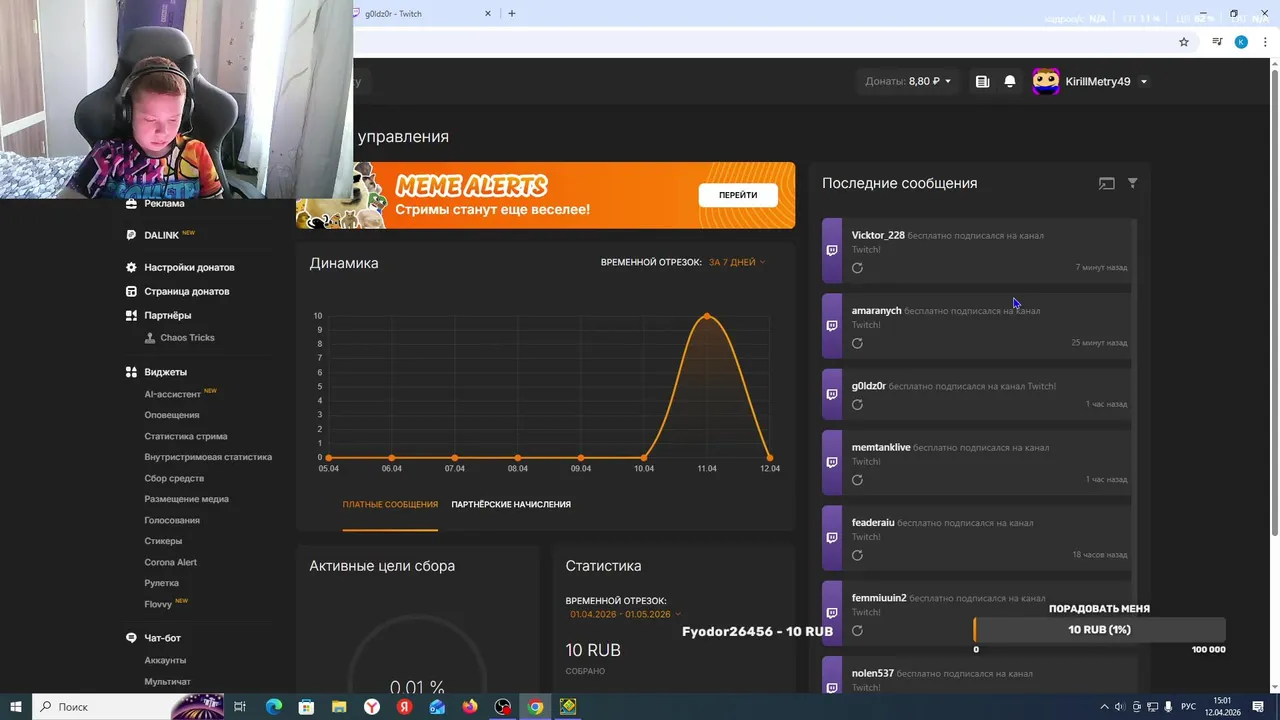Click the Meme Alerts banner title

coord(471,186)
